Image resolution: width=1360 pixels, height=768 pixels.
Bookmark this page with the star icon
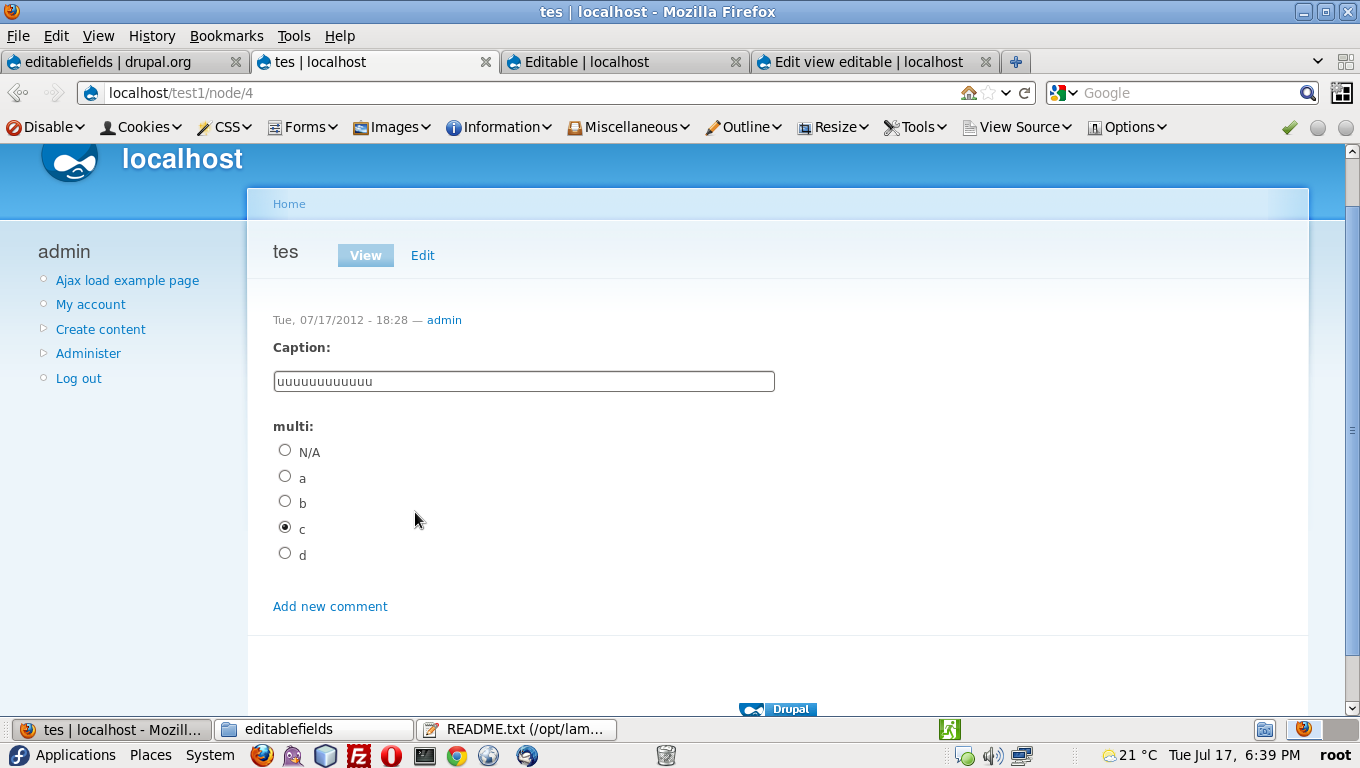(x=988, y=93)
